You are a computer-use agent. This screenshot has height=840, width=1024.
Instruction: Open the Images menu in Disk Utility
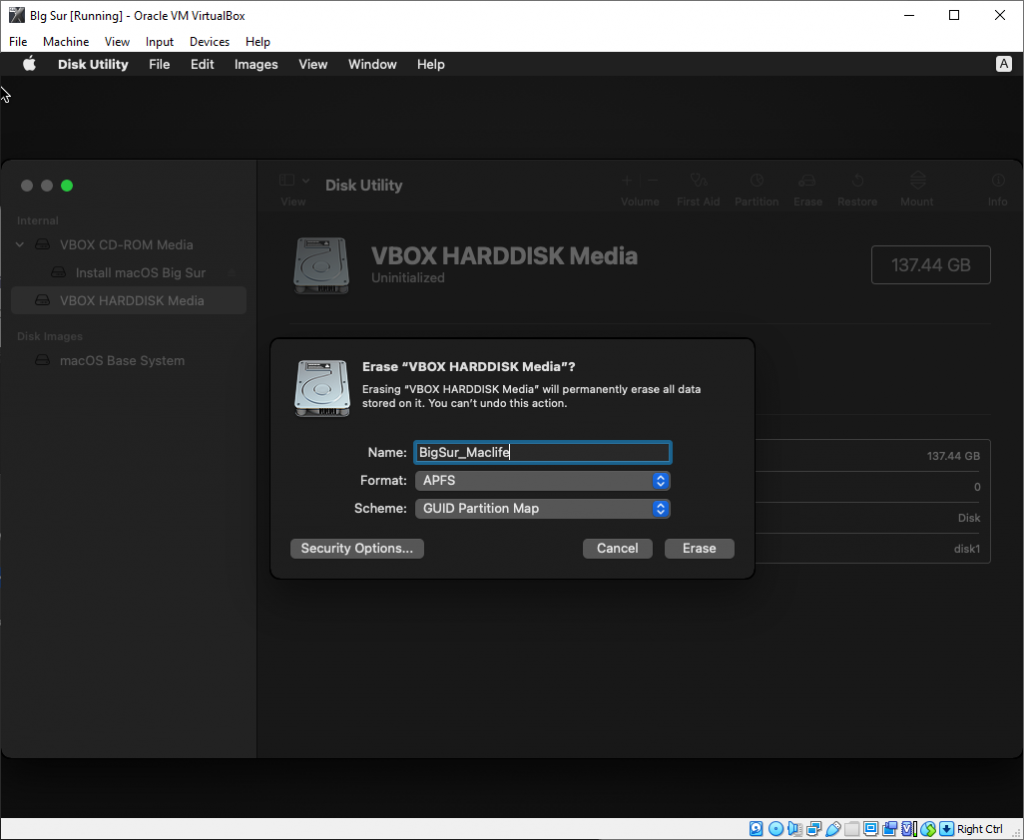[256, 64]
